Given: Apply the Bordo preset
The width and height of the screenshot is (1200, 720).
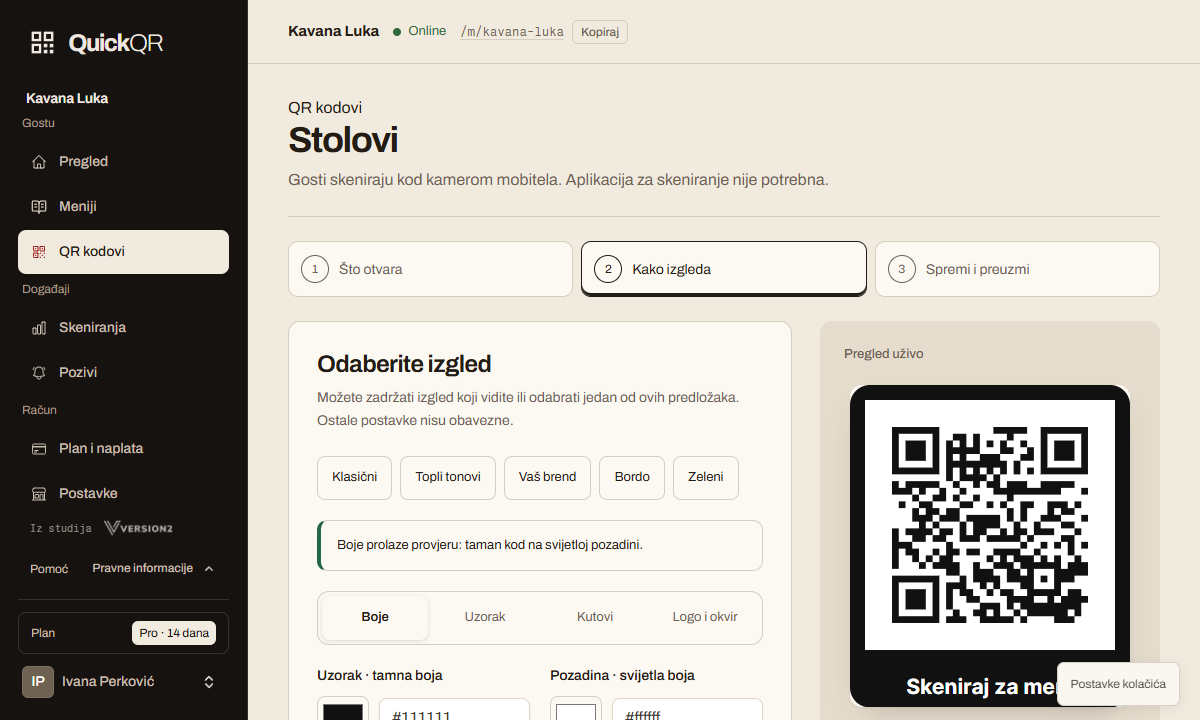Looking at the screenshot, I should [632, 477].
